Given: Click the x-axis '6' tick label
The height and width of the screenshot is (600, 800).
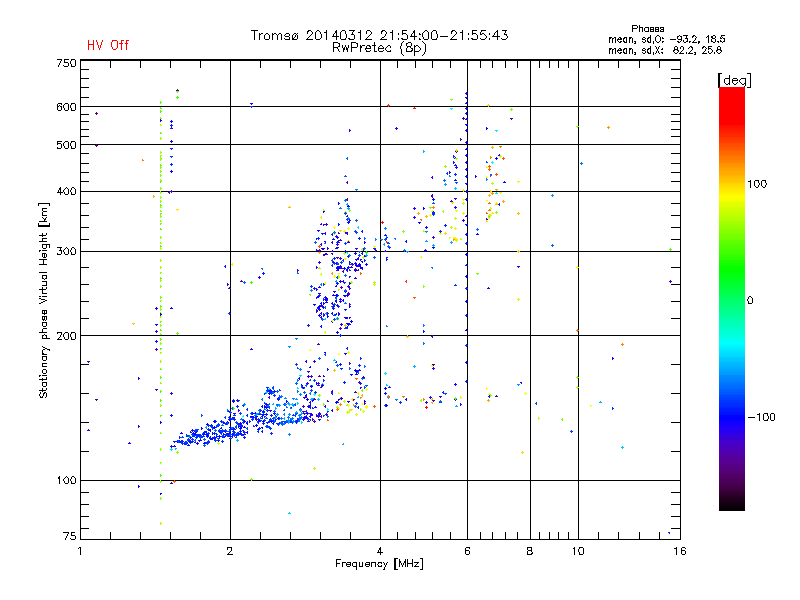Looking at the screenshot, I should pyautogui.click(x=467, y=551).
